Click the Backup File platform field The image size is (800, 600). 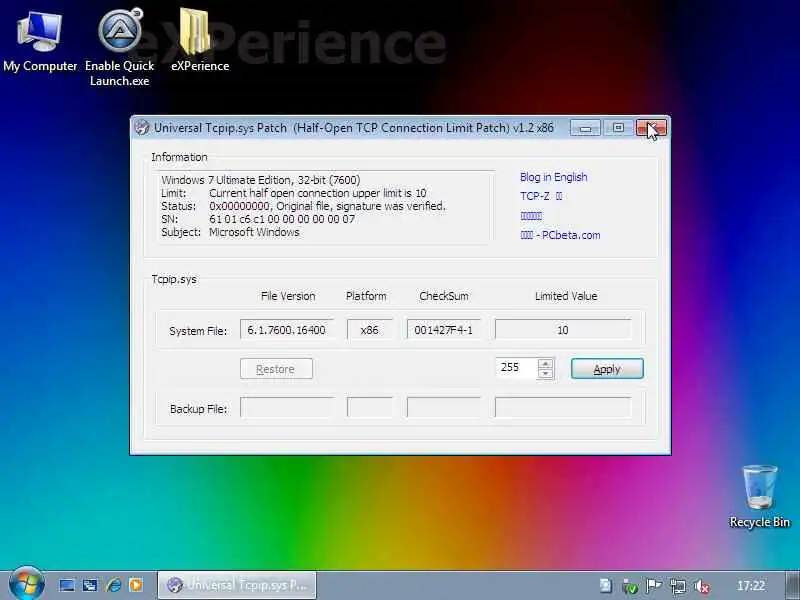tap(369, 408)
